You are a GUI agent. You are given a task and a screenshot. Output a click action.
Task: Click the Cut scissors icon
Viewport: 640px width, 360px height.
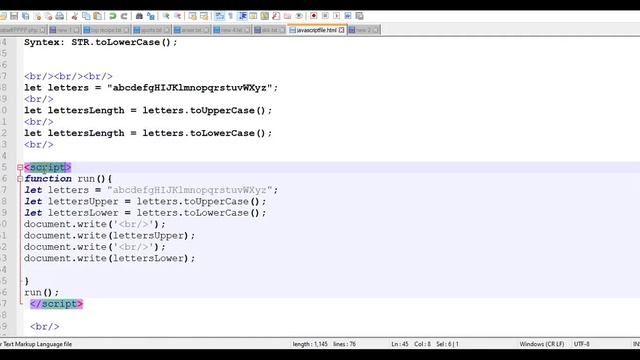coord(75,16)
